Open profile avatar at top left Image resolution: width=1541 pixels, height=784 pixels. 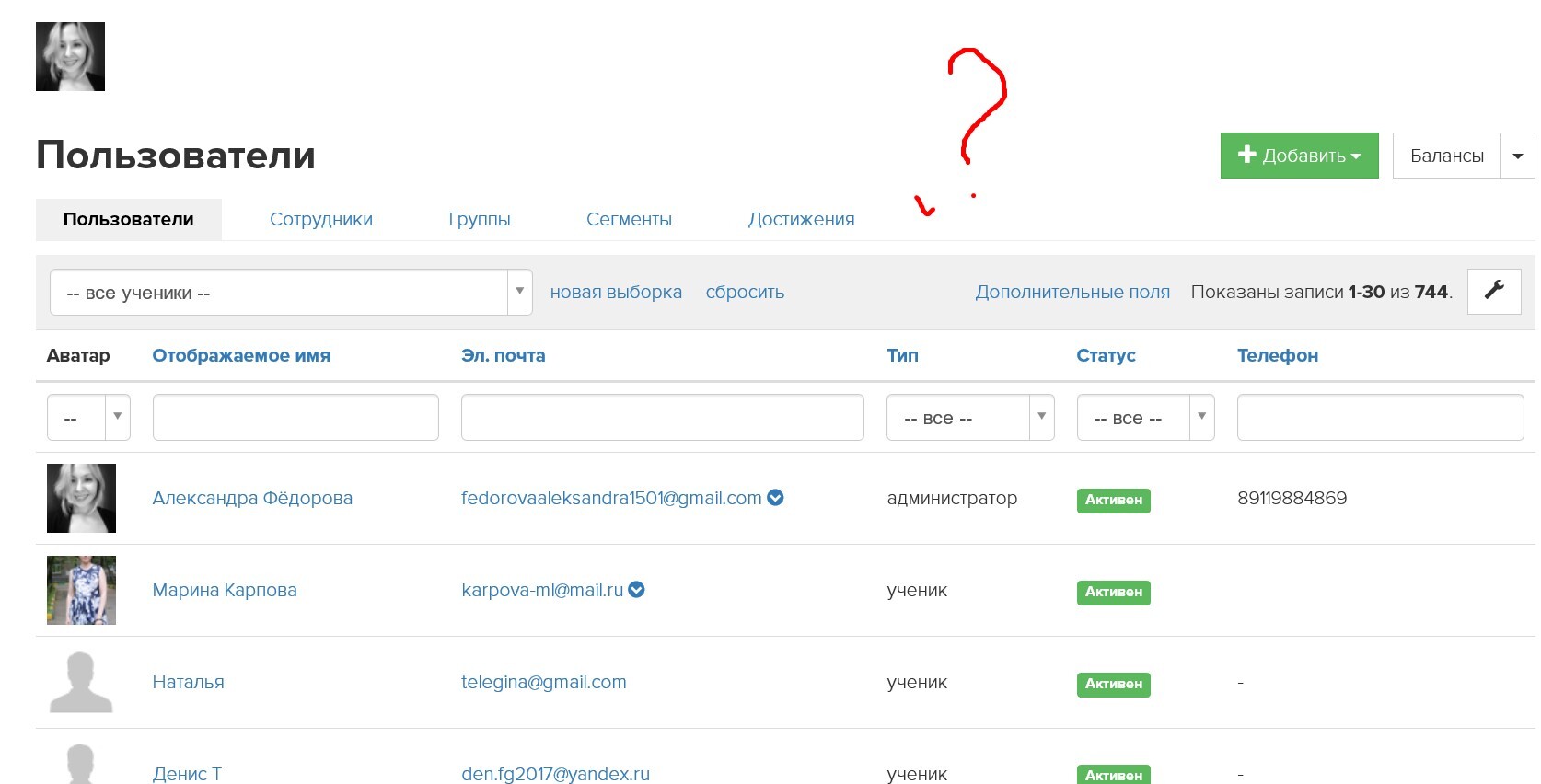70,57
